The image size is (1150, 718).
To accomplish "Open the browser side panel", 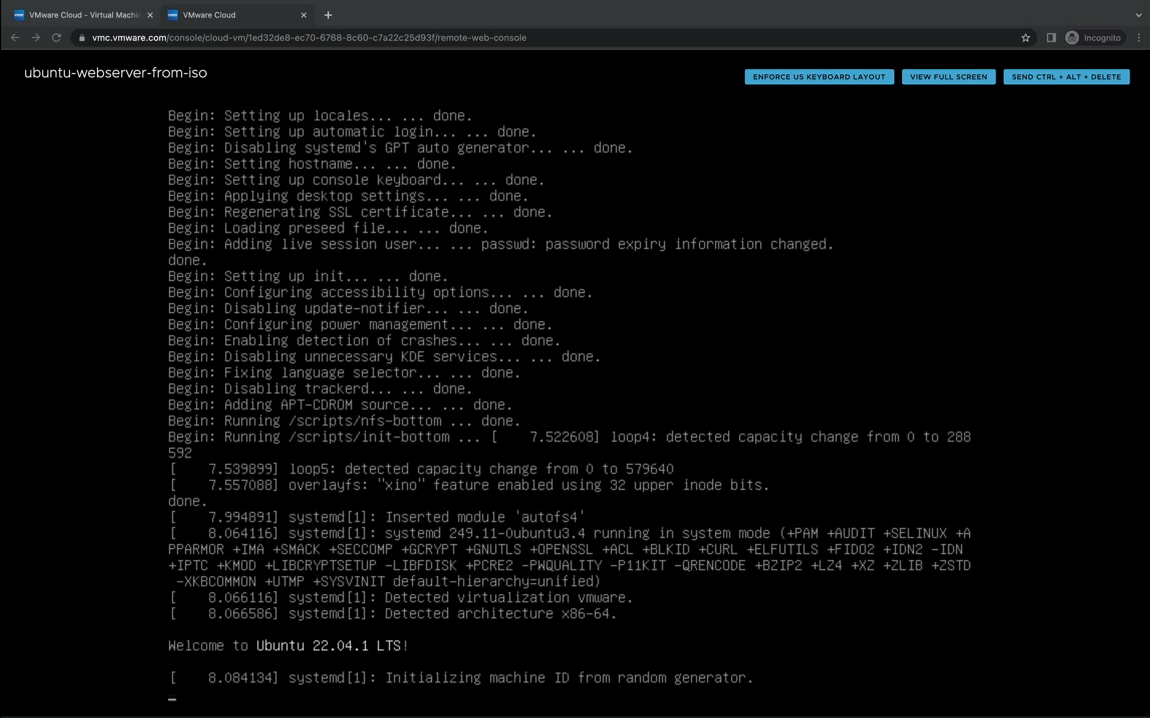I will [x=1051, y=37].
